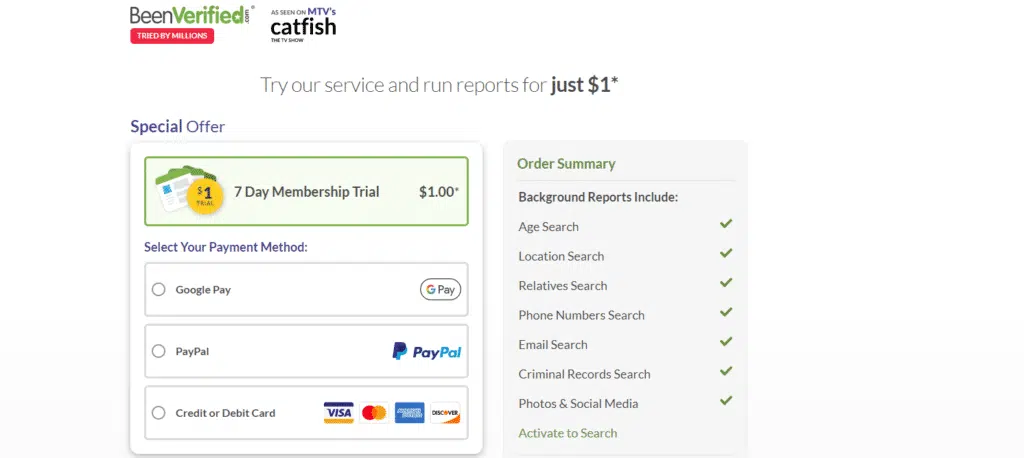Choose the Credit or Debit Card radio button
1024x458 pixels.
click(158, 413)
